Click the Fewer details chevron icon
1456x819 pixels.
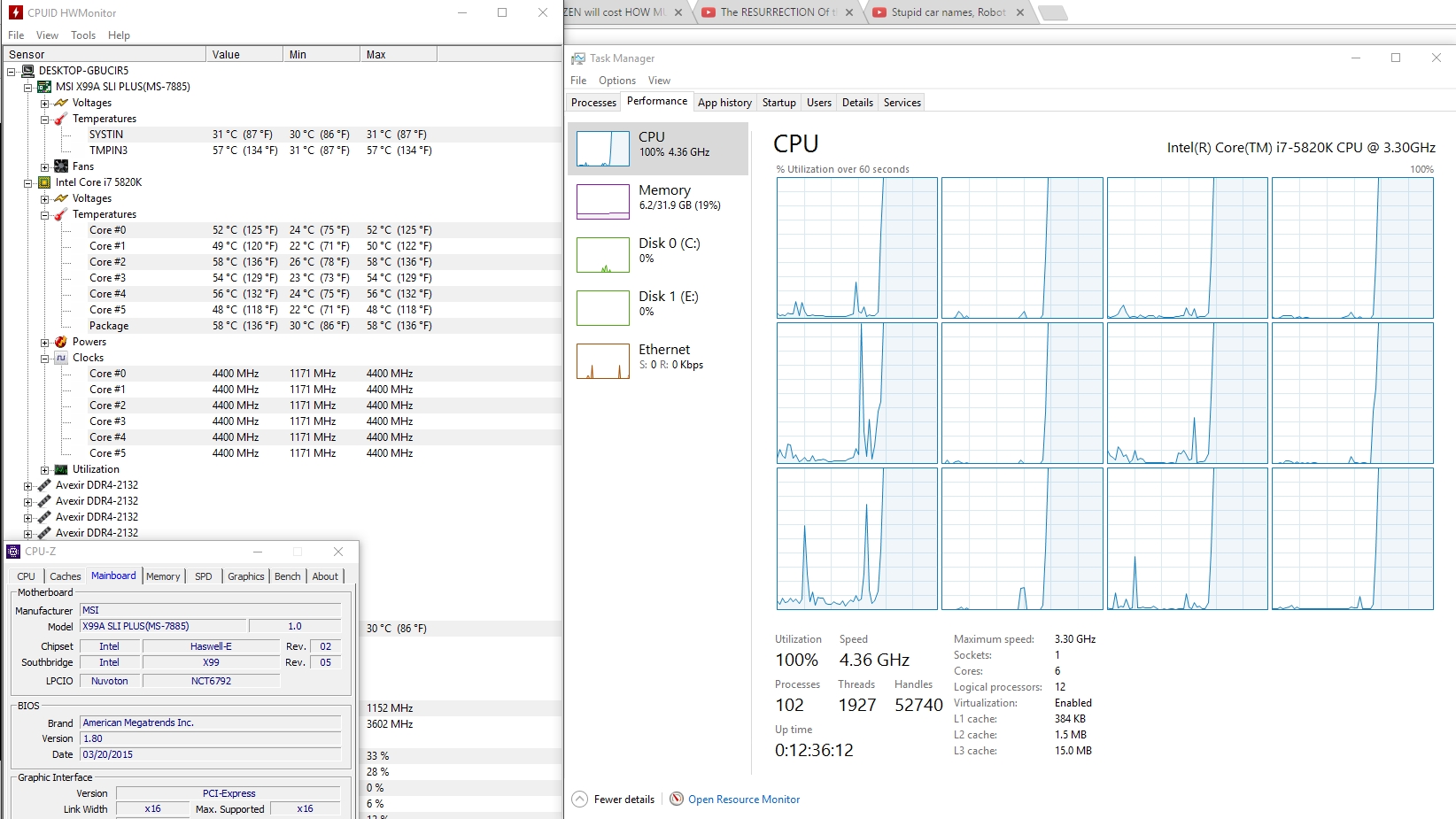point(579,799)
